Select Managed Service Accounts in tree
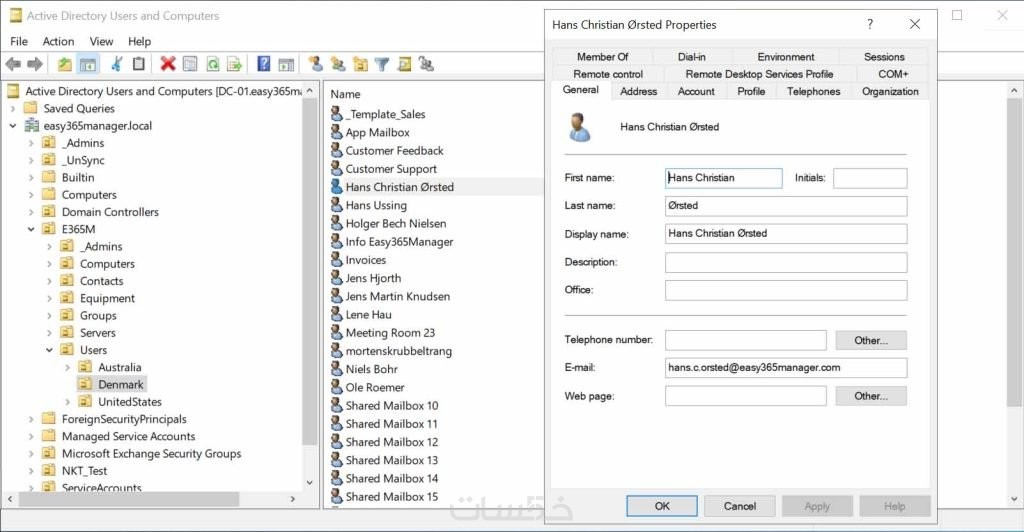 click(128, 436)
